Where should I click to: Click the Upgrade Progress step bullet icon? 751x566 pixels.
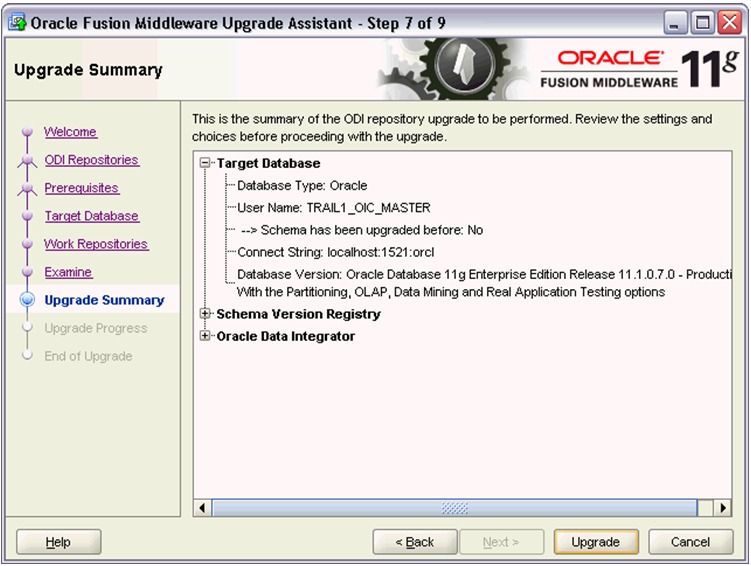27,328
